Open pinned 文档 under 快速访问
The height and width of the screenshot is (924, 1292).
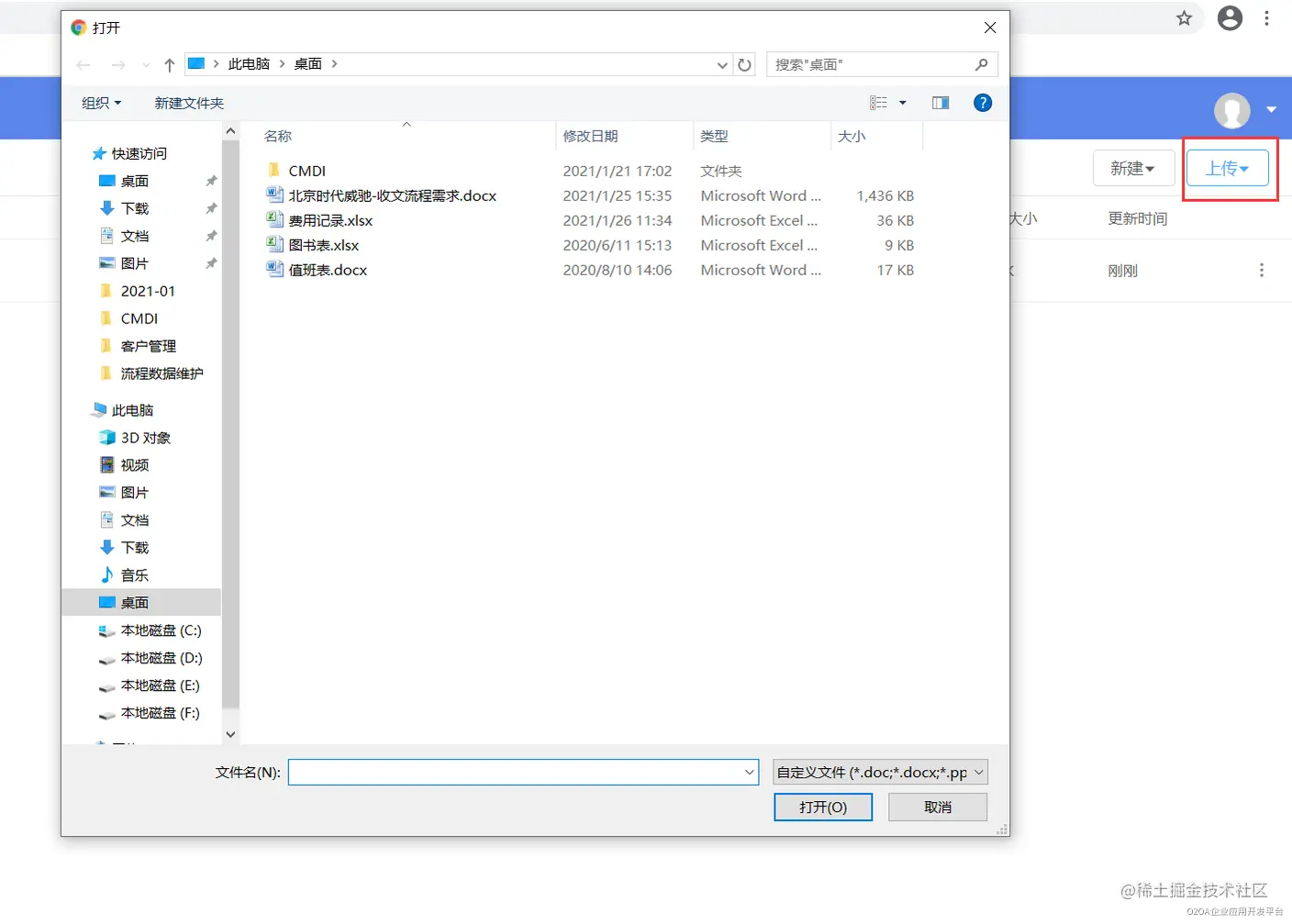pyautogui.click(x=135, y=236)
